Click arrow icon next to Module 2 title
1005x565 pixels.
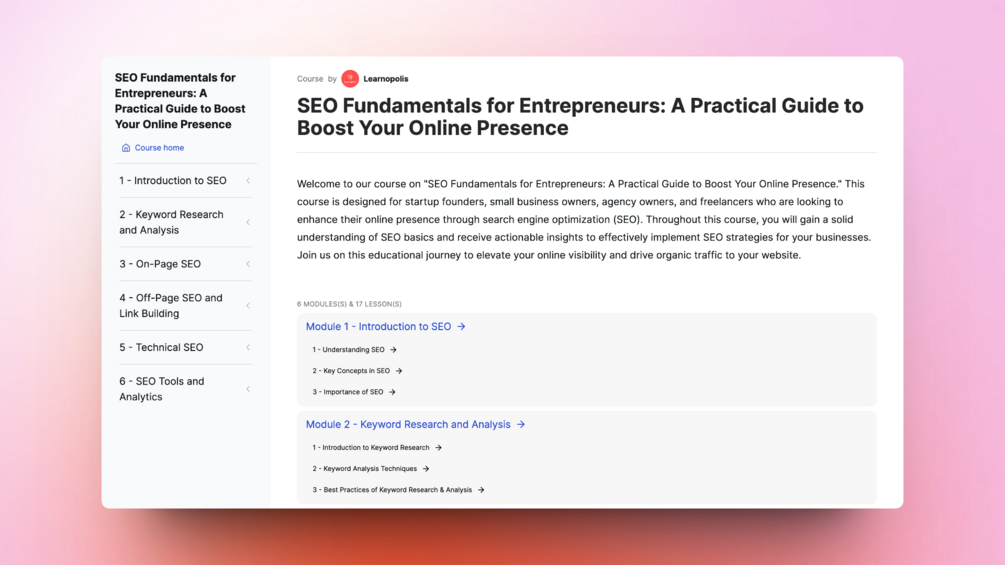coord(521,425)
